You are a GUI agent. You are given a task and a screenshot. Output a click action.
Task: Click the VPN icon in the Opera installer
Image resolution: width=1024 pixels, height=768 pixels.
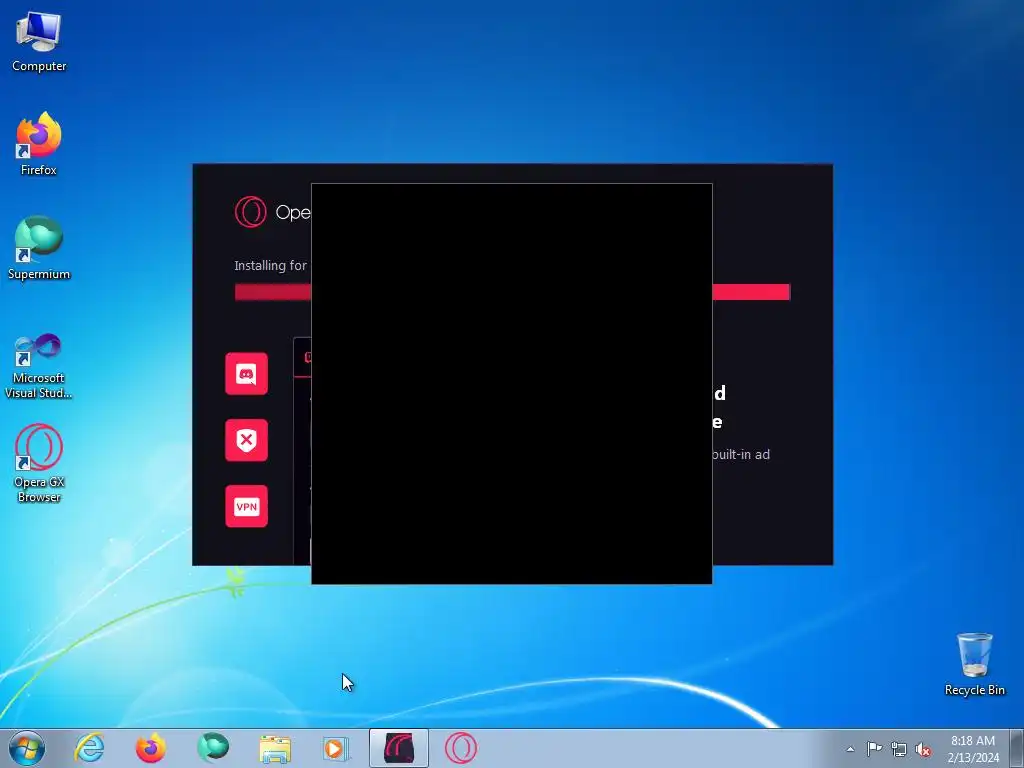[x=246, y=506]
